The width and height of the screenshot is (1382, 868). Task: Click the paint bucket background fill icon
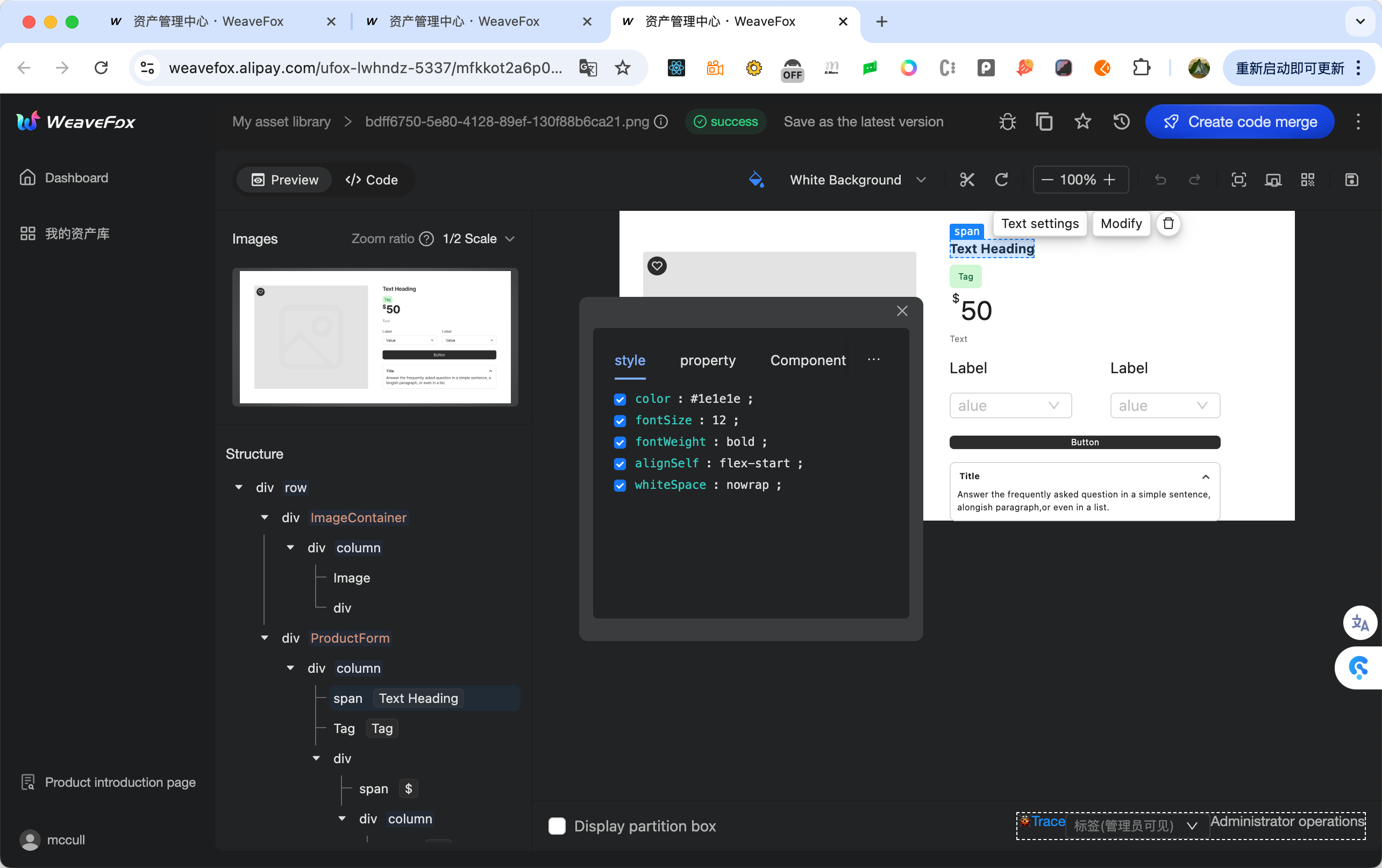[756, 180]
